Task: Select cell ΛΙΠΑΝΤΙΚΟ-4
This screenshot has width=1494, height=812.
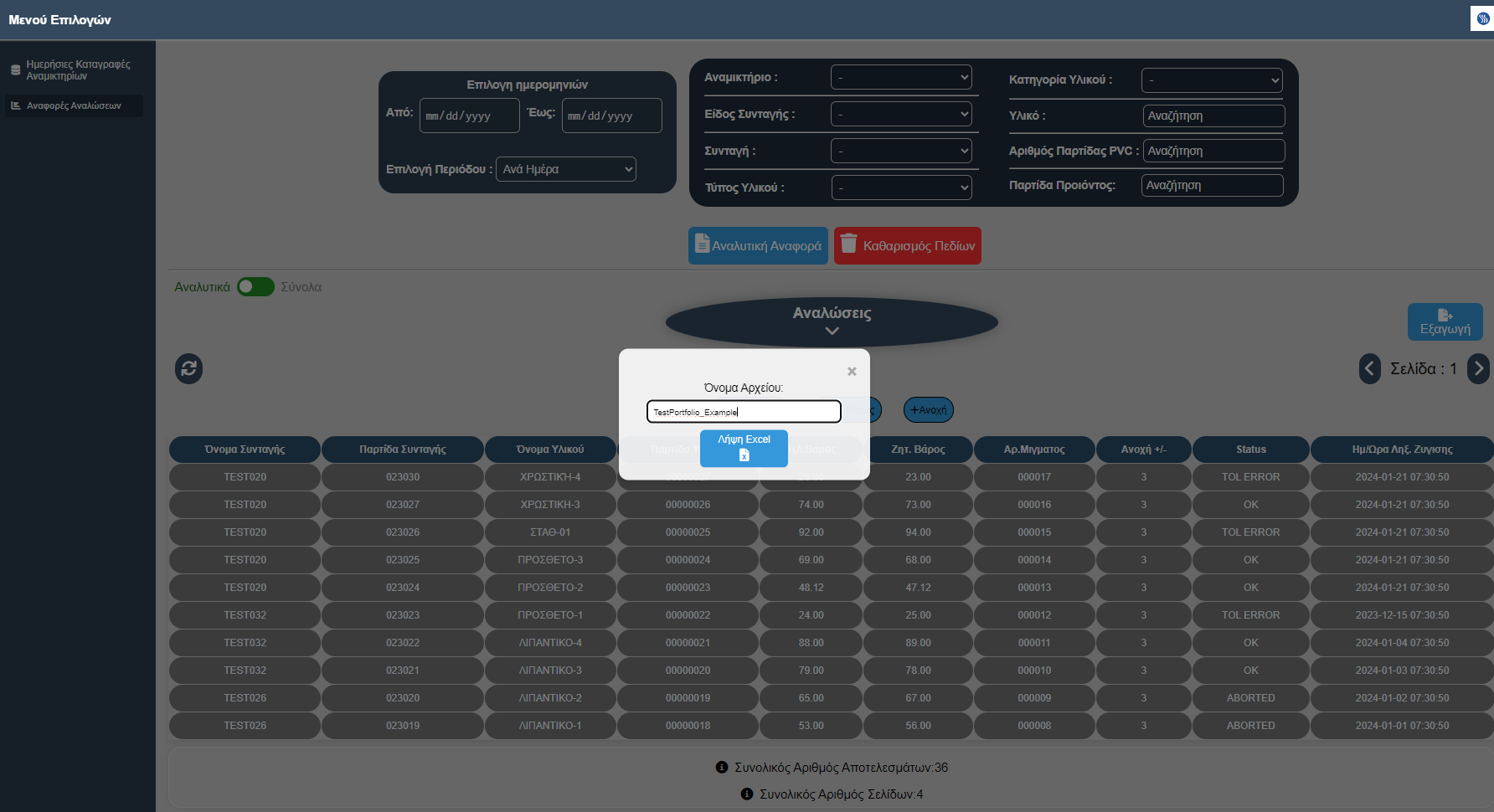Action: [550, 643]
